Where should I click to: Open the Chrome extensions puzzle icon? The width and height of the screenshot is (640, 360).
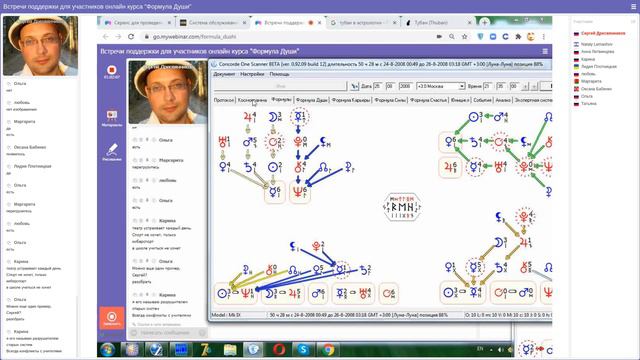click(518, 37)
